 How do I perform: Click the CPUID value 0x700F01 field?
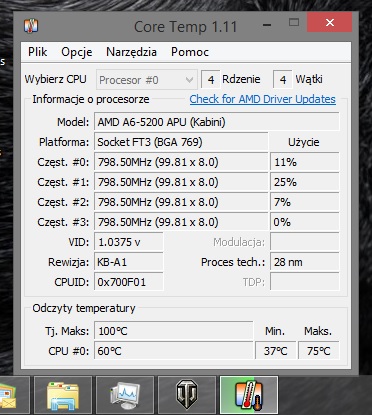pyautogui.click(x=129, y=282)
